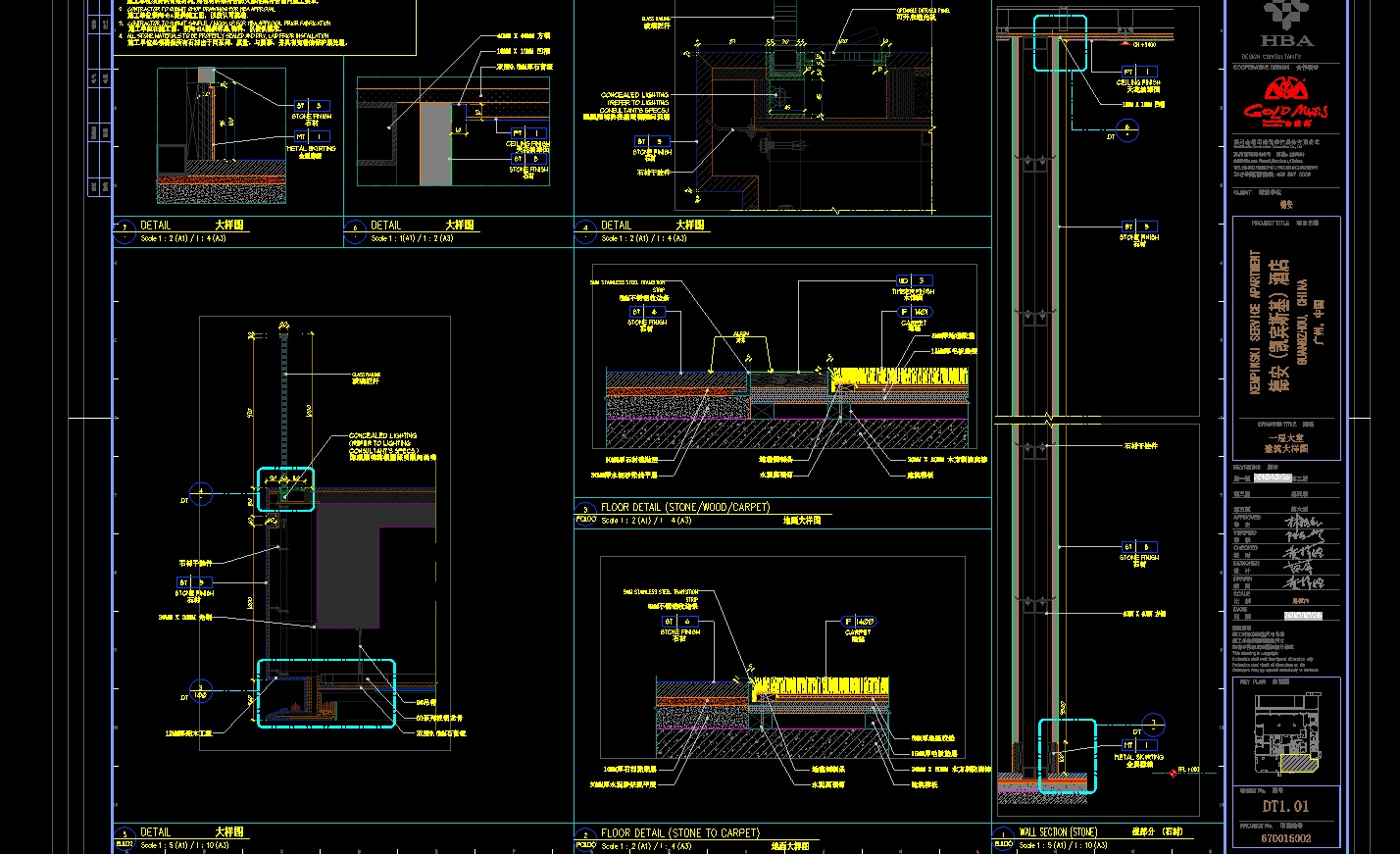Select the PROJECT TITLE label
The image size is (1400, 854).
(1271, 224)
